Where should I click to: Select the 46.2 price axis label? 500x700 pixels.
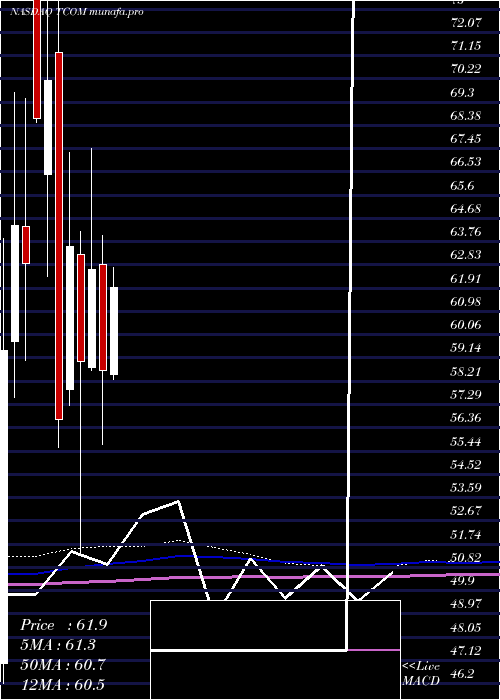point(463,674)
